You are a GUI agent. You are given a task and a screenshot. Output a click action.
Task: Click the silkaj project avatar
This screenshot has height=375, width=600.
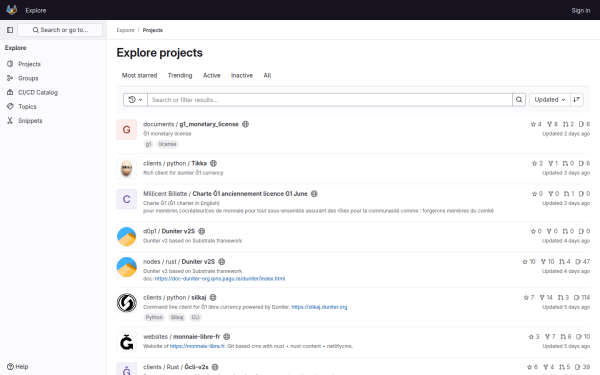127,303
